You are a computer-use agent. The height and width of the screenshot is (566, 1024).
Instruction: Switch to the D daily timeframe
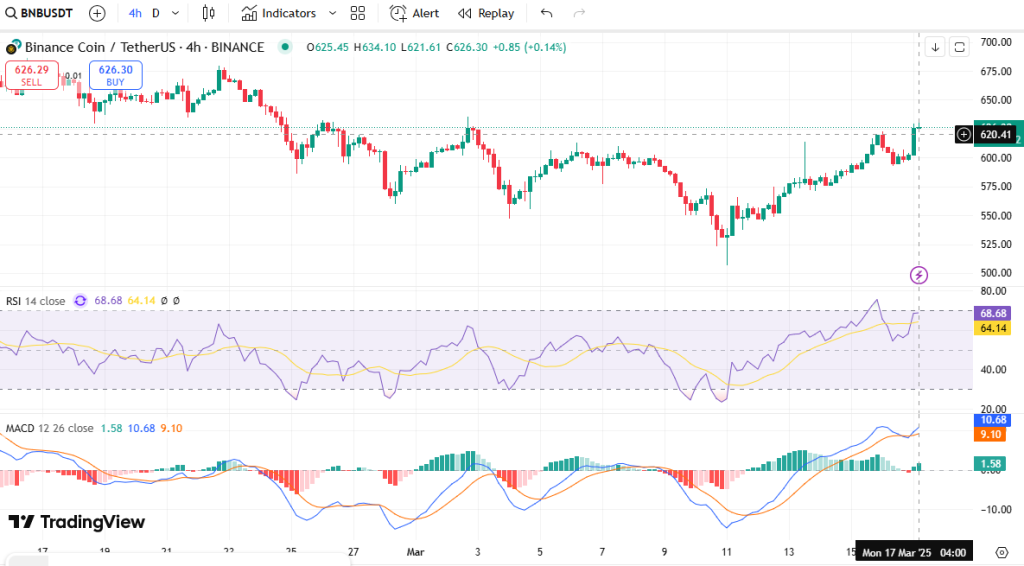(x=155, y=13)
